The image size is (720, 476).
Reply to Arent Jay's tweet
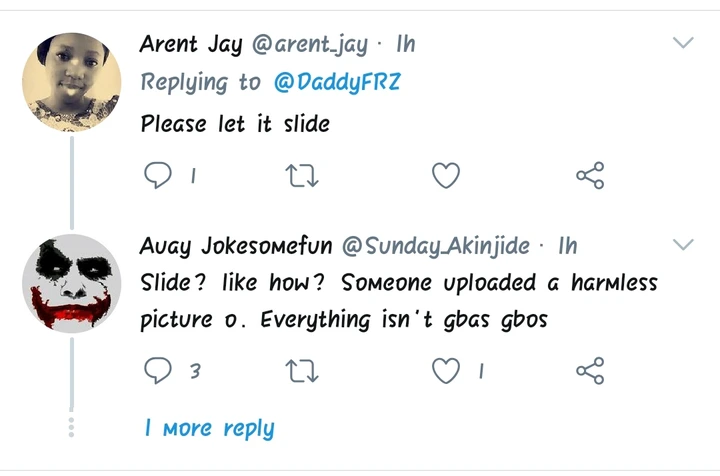click(x=159, y=176)
